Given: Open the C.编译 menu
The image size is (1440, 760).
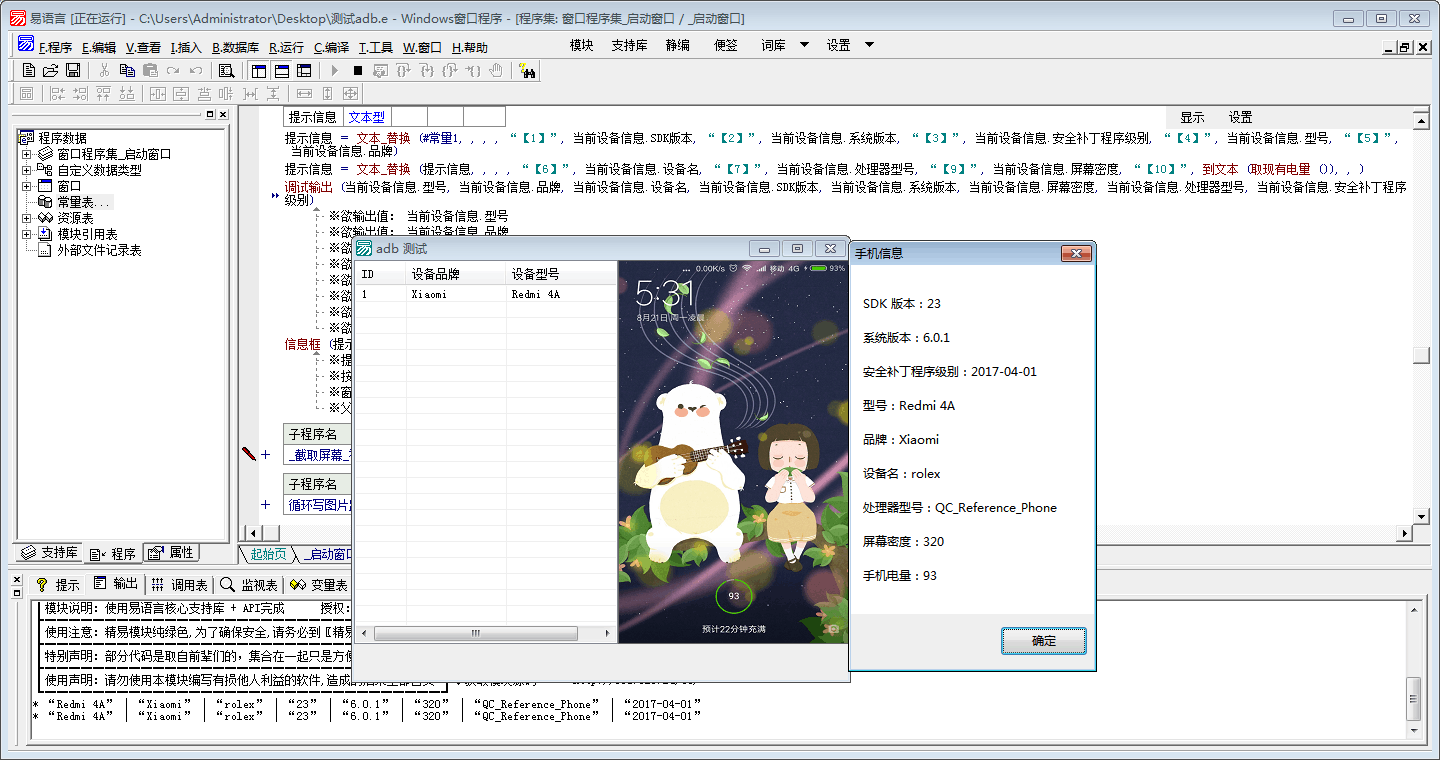Looking at the screenshot, I should [x=331, y=47].
